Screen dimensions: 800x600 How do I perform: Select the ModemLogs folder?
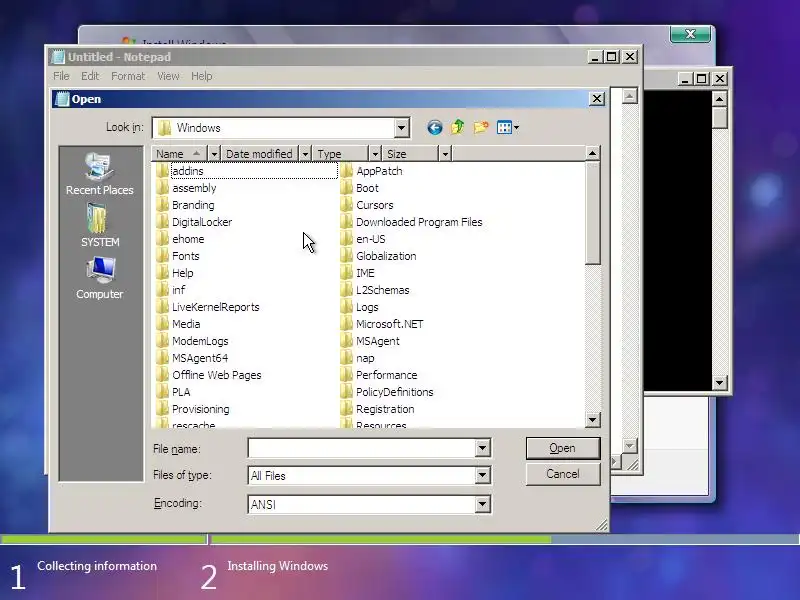[193, 341]
